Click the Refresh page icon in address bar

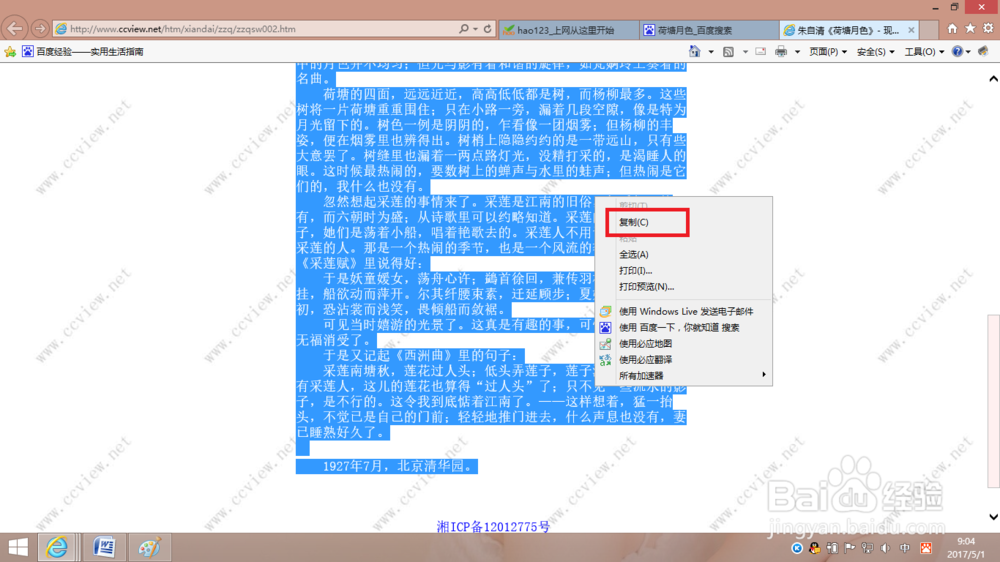[487, 29]
